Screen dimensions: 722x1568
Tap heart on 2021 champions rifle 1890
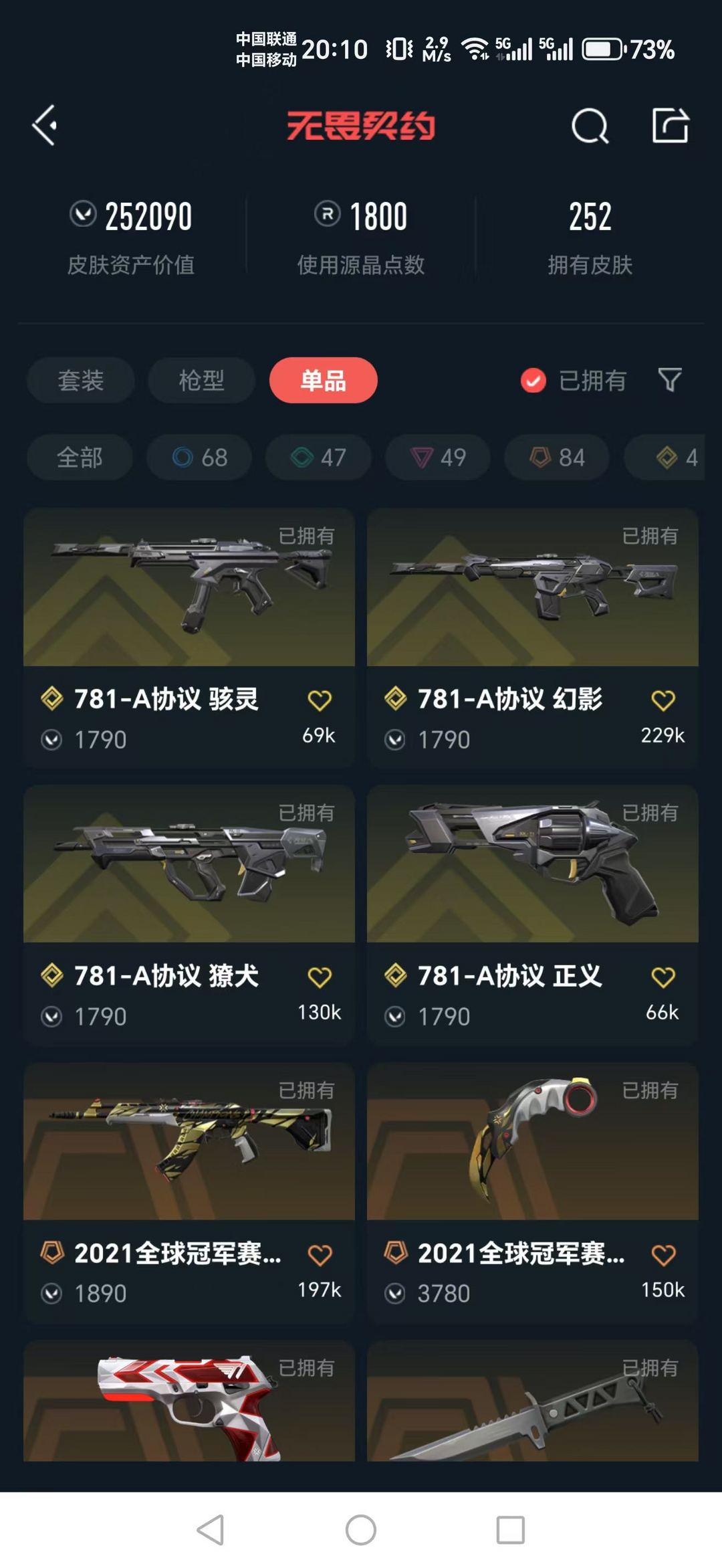320,1255
